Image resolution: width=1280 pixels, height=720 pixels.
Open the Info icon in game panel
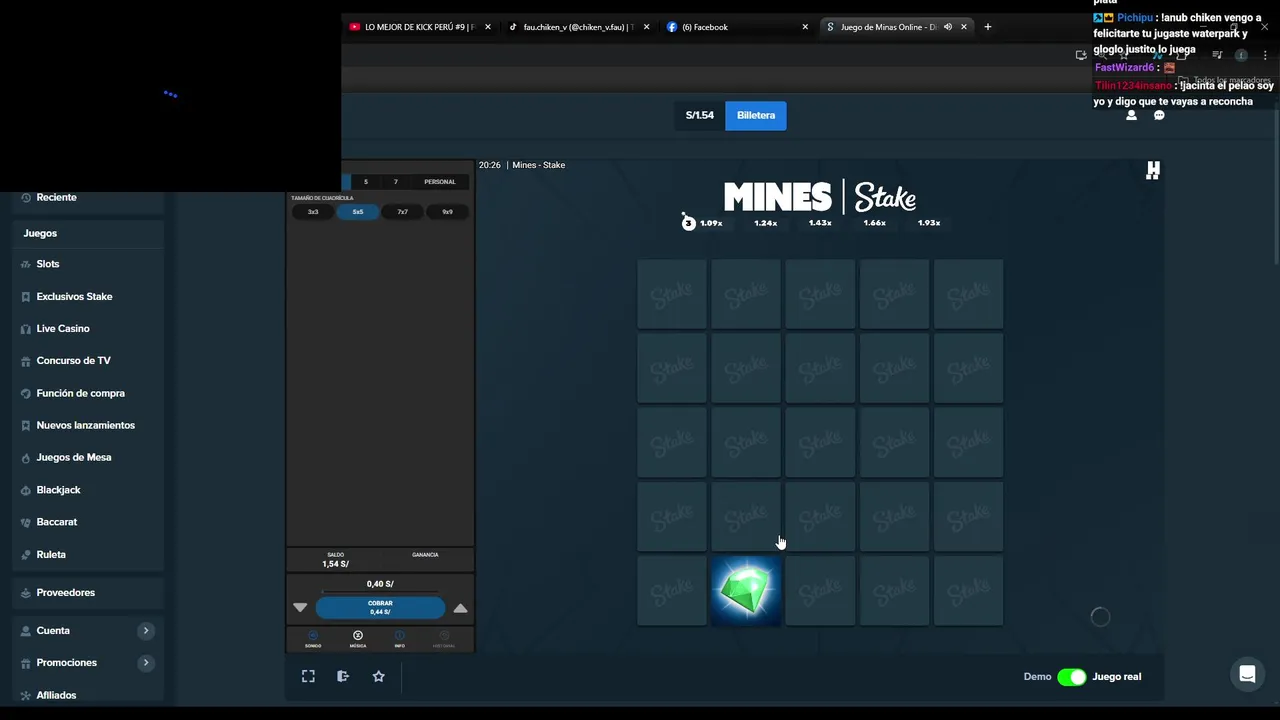399,638
